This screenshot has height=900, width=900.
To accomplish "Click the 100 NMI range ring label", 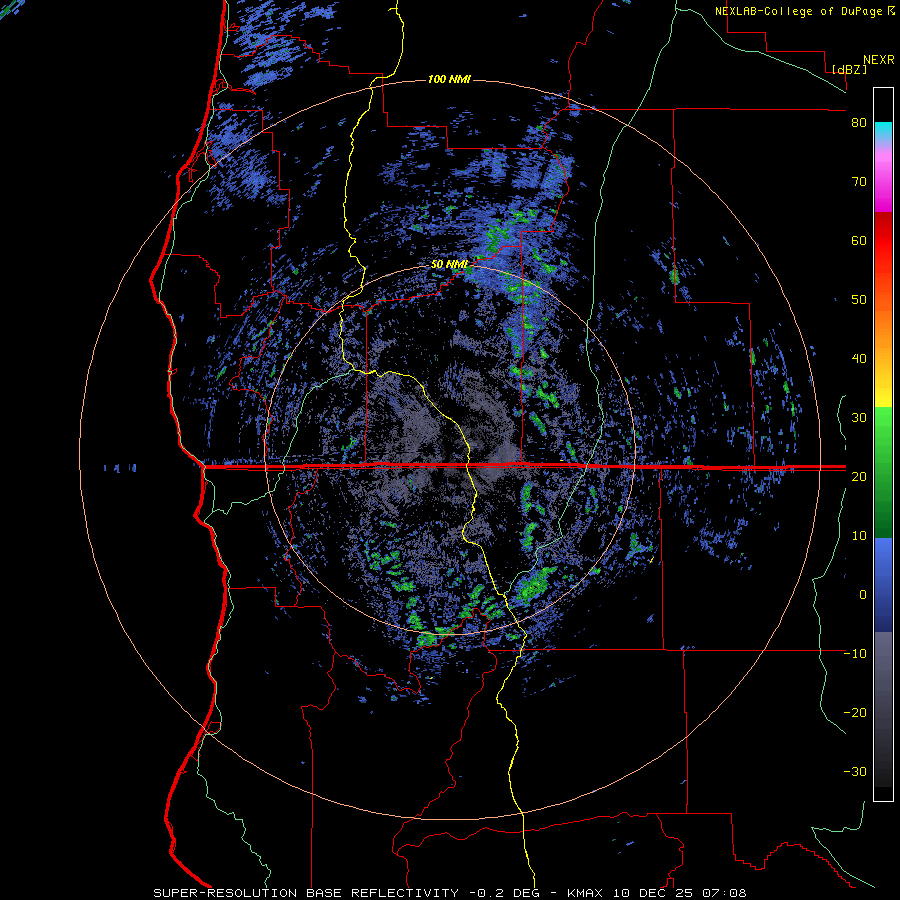I will [449, 79].
